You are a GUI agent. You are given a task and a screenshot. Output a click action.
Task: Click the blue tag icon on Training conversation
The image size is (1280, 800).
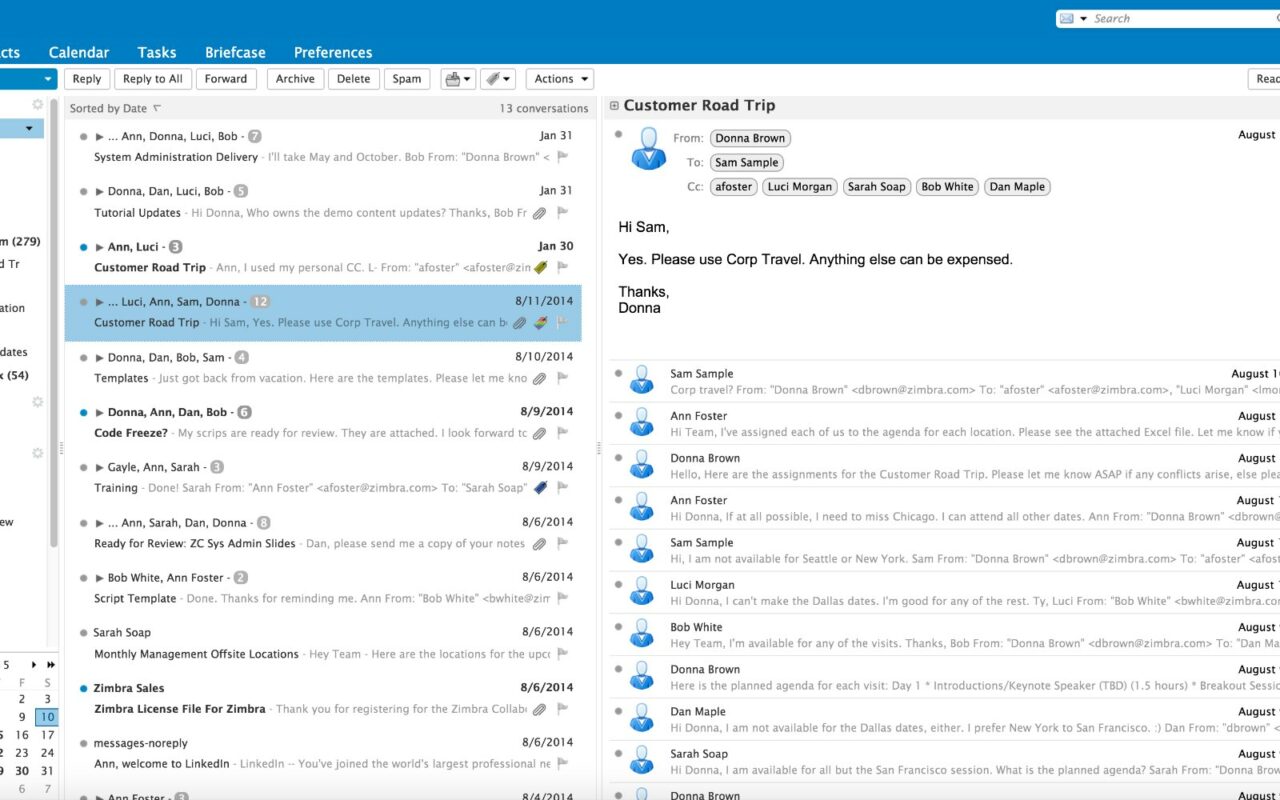[x=541, y=488]
